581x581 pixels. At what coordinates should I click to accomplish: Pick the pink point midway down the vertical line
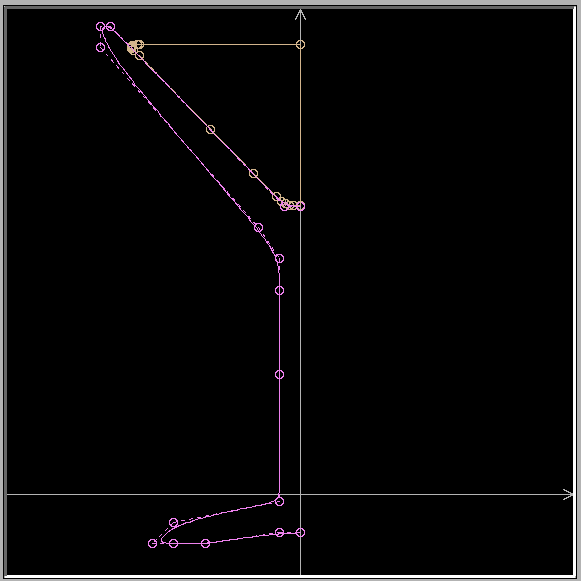tap(280, 375)
